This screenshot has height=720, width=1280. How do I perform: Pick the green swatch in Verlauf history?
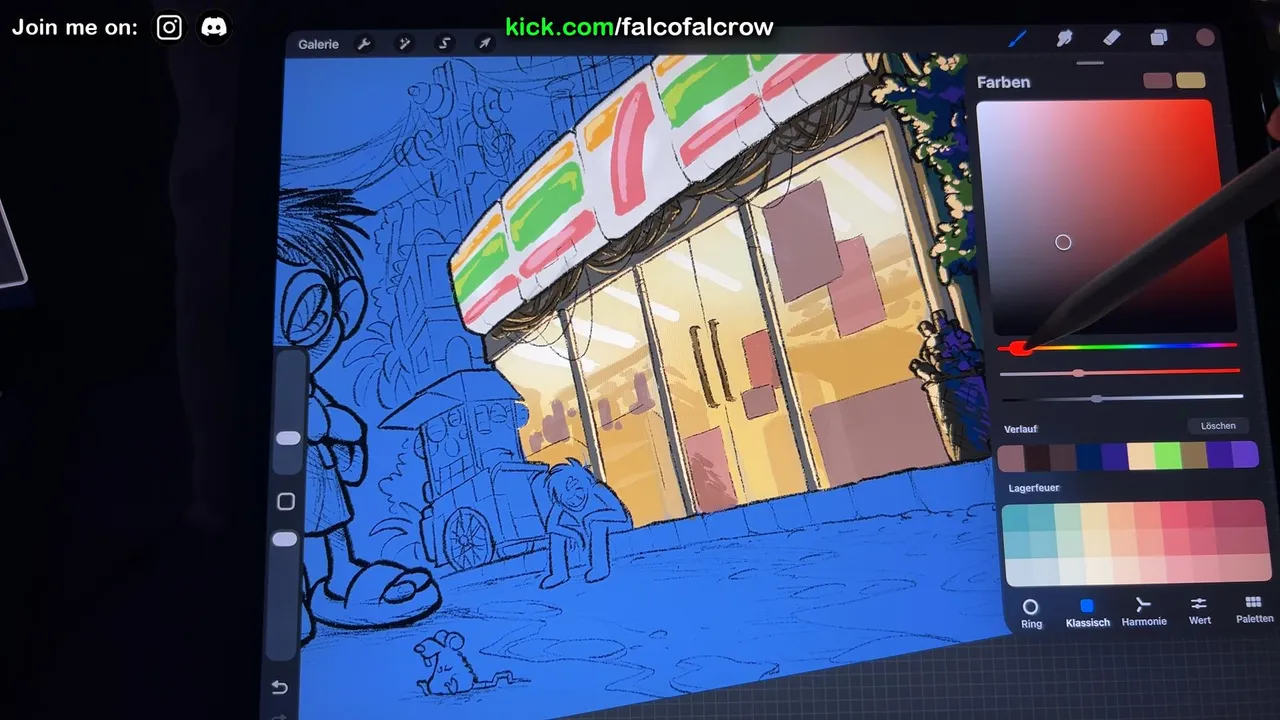1168,456
